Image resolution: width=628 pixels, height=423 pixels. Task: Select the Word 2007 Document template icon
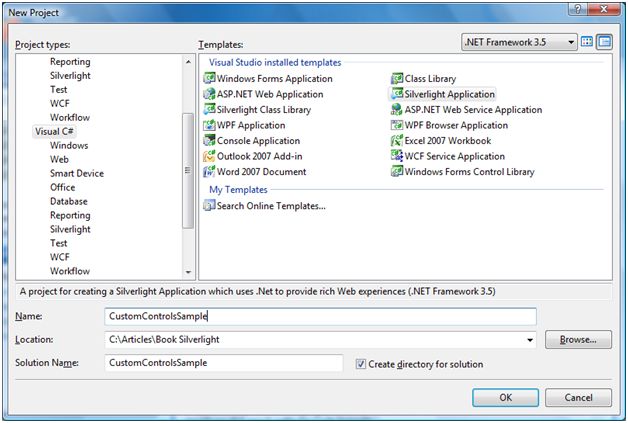[209, 171]
